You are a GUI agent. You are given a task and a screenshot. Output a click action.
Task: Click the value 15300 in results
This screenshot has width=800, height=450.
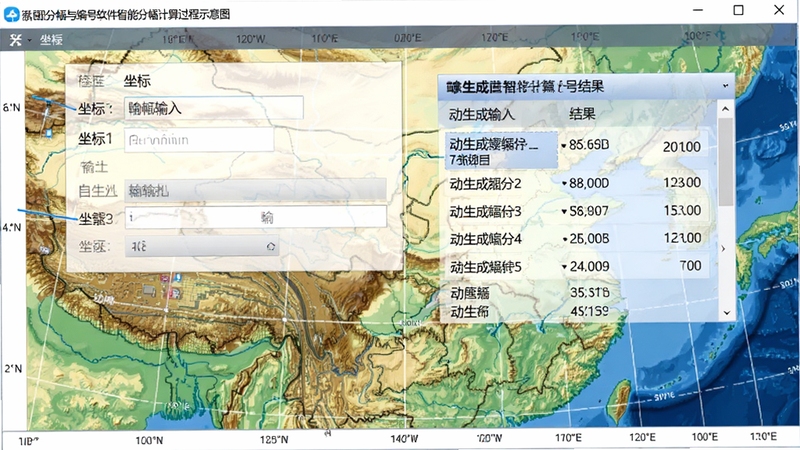click(682, 210)
